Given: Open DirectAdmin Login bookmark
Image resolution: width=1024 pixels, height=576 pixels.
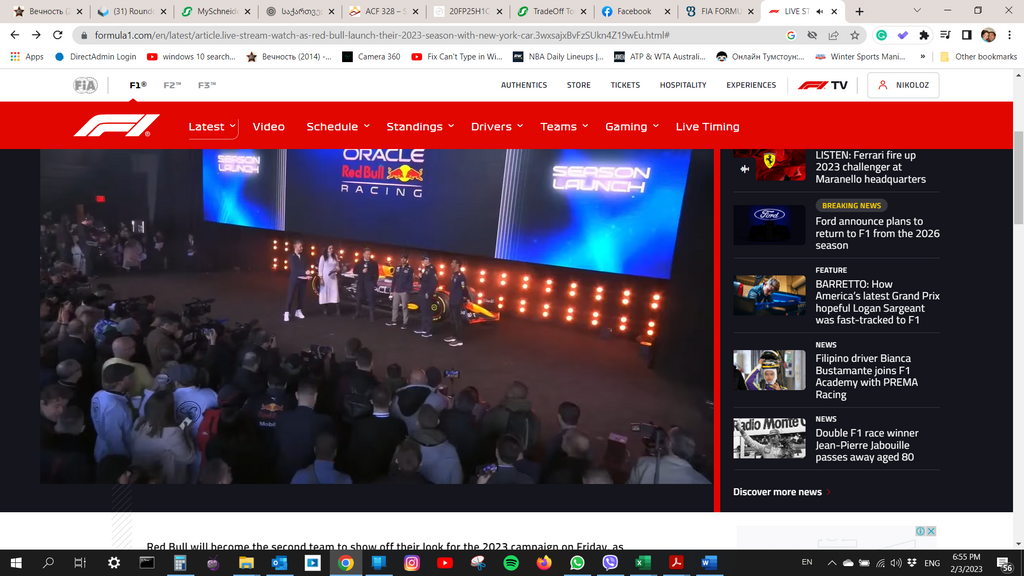Looking at the screenshot, I should pyautogui.click(x=95, y=57).
